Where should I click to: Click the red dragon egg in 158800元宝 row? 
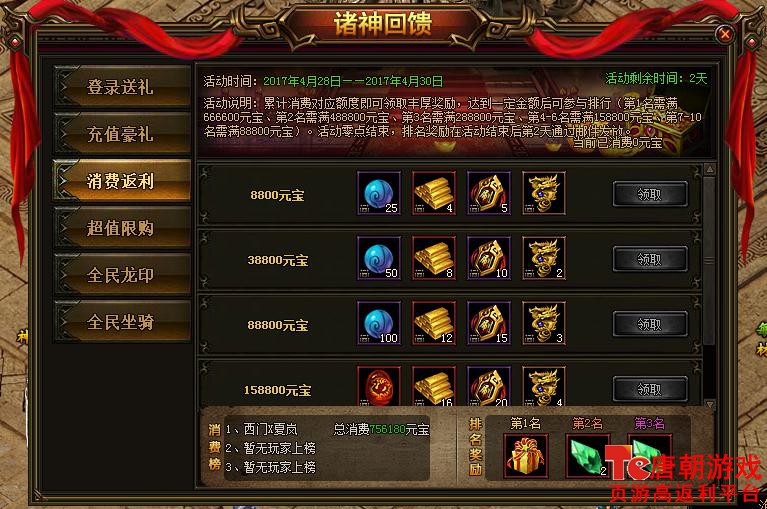tap(379, 386)
